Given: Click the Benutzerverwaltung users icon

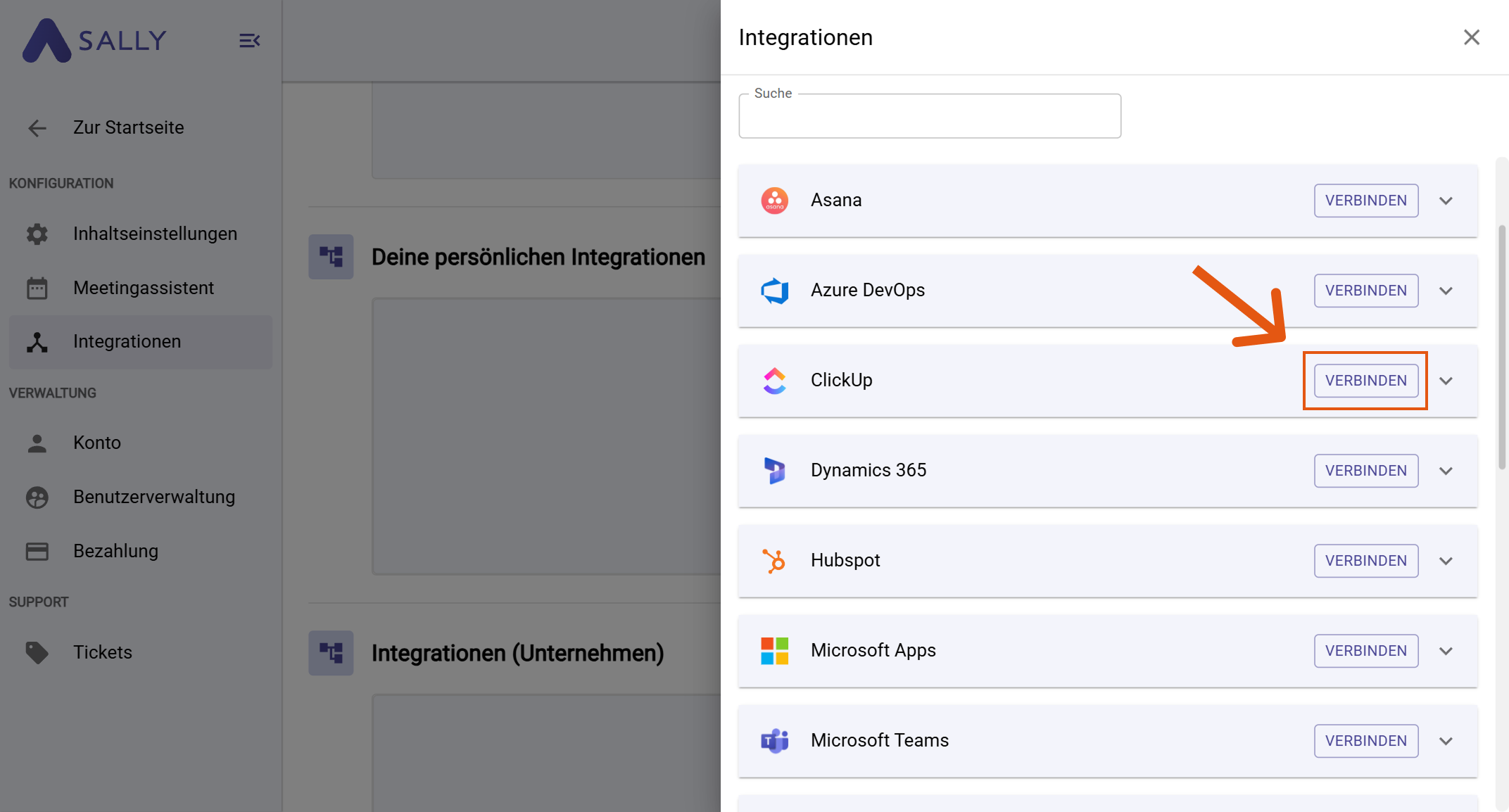Looking at the screenshot, I should pyautogui.click(x=37, y=497).
